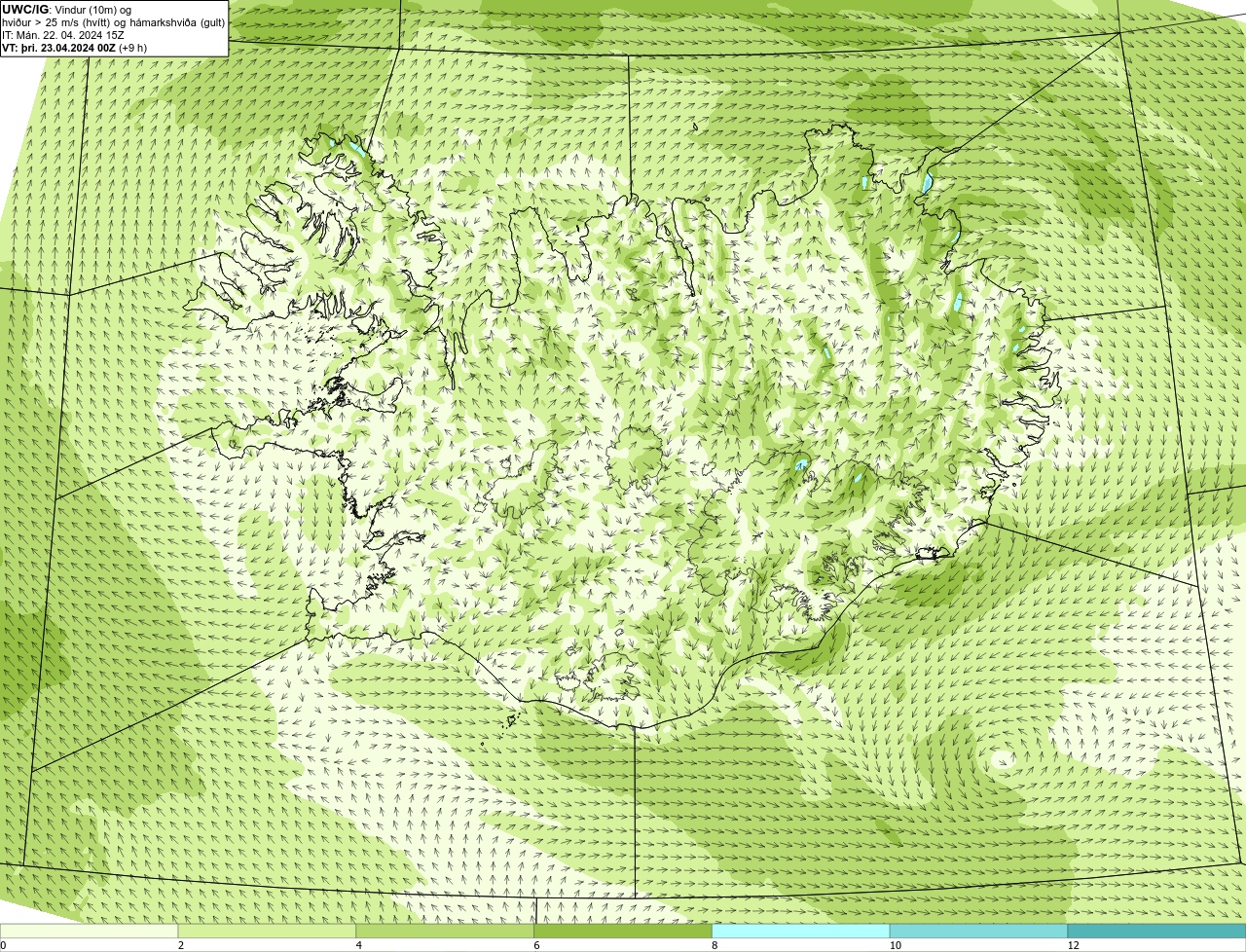Select the medium green 4–6 m/s color segment
Screen dimensions: 1246x952
[x=446, y=931]
